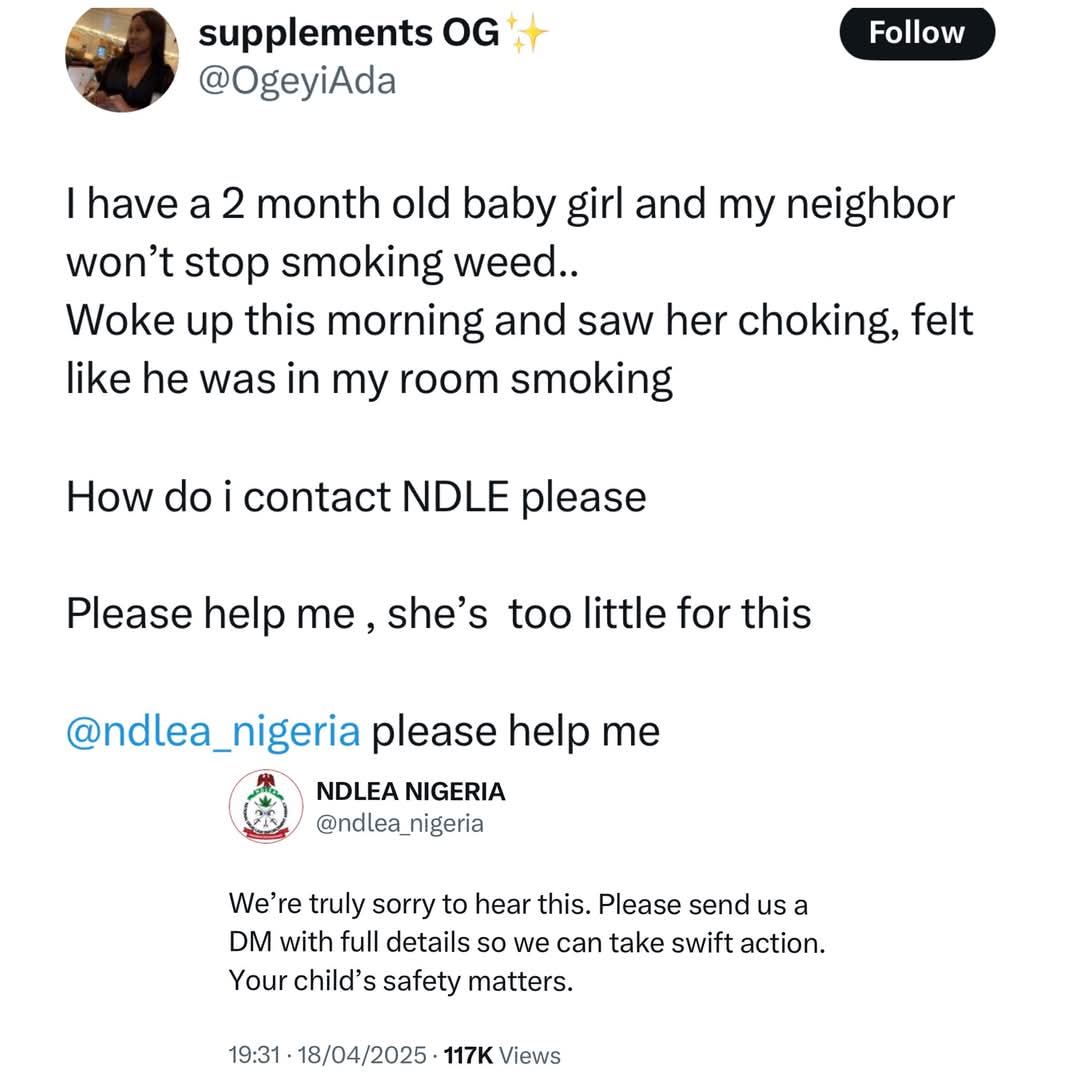Screen dimensions: 1080x1080
Task: Click the supplements OG display name
Action: (348, 33)
